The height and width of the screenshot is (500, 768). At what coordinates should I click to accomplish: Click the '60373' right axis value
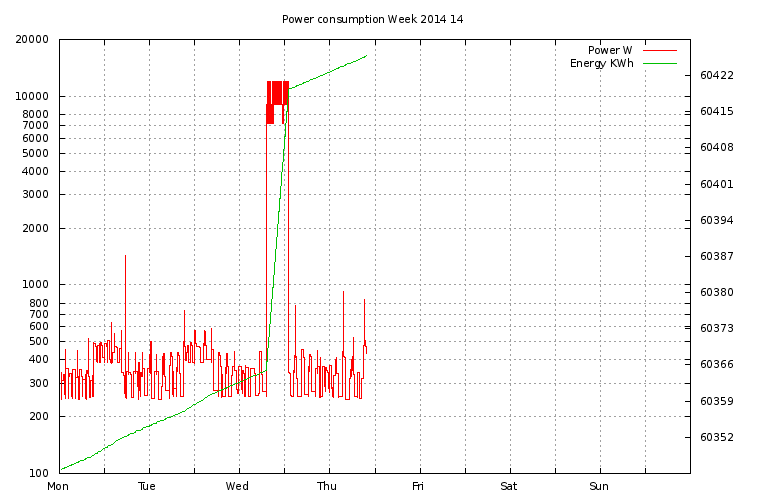[x=717, y=328]
